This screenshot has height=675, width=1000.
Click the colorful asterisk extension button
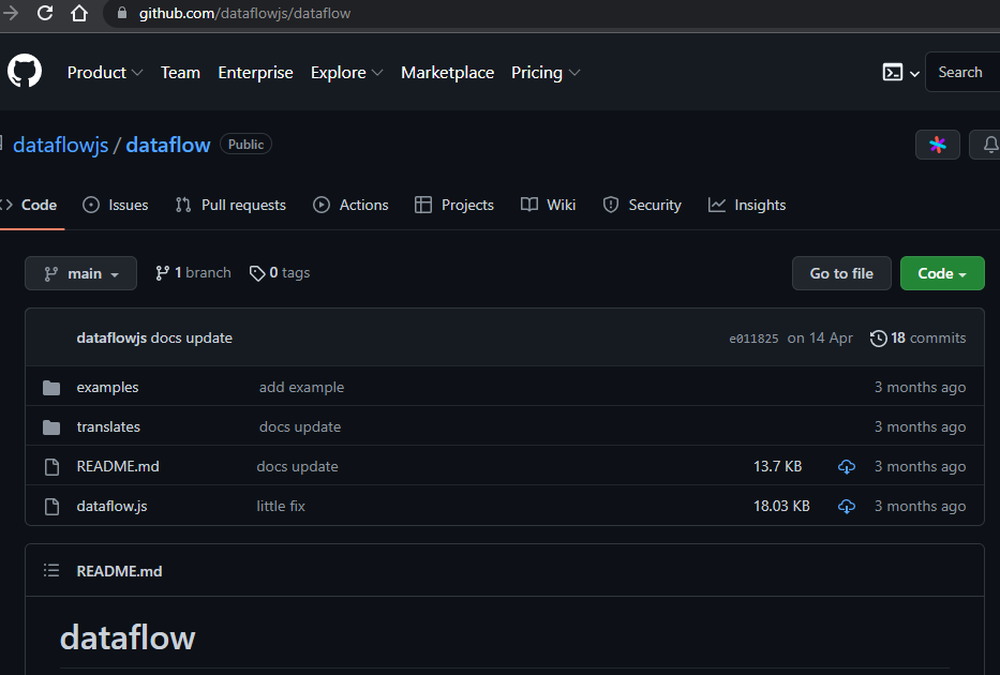click(x=937, y=145)
